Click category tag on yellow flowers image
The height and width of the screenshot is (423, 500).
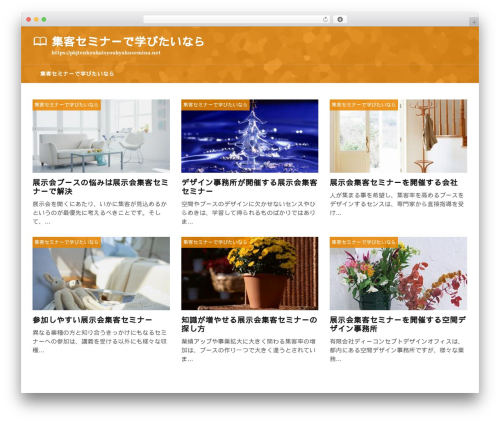215,242
